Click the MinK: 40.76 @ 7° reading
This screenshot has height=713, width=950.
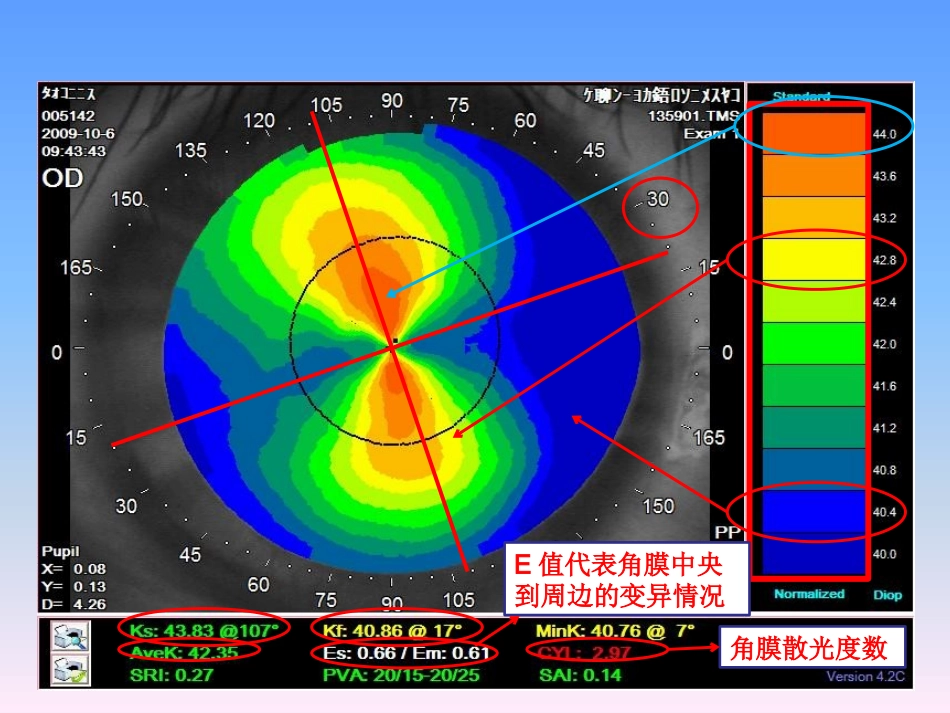point(614,630)
